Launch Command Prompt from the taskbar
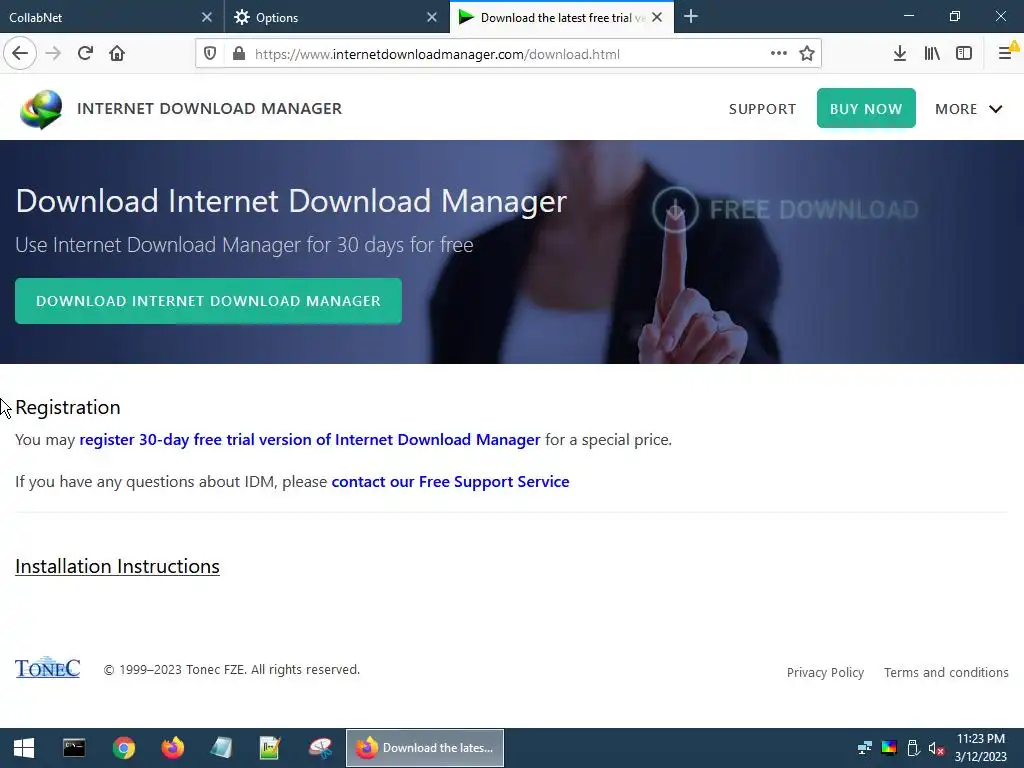 click(74, 748)
